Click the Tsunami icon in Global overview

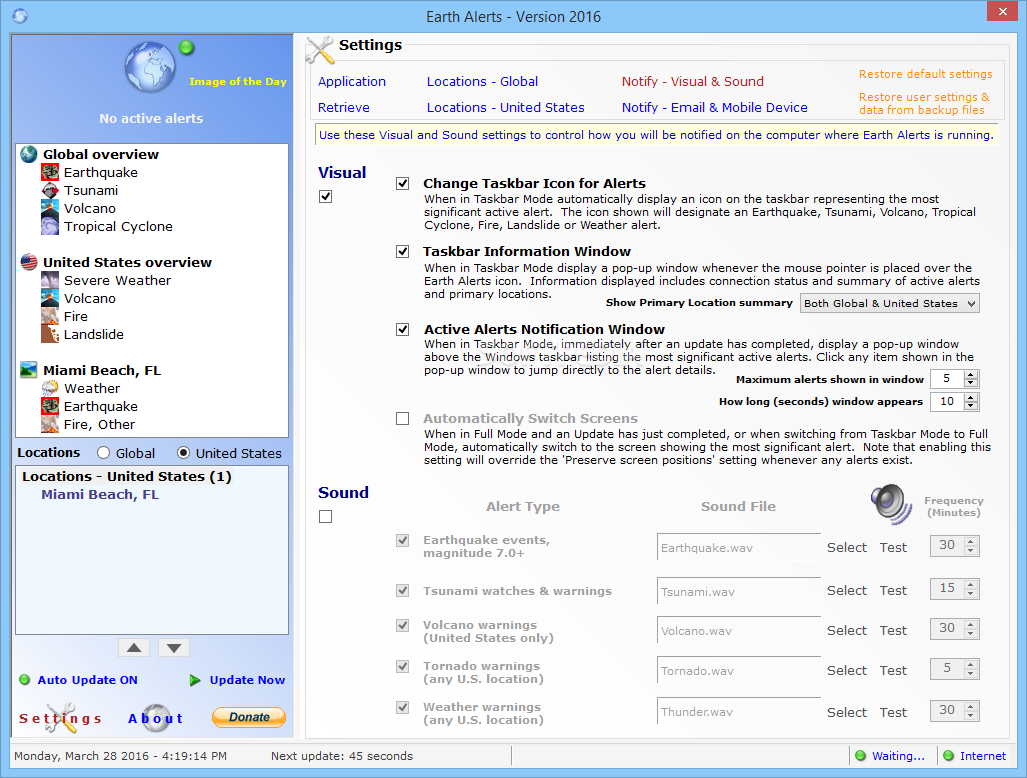(50, 190)
